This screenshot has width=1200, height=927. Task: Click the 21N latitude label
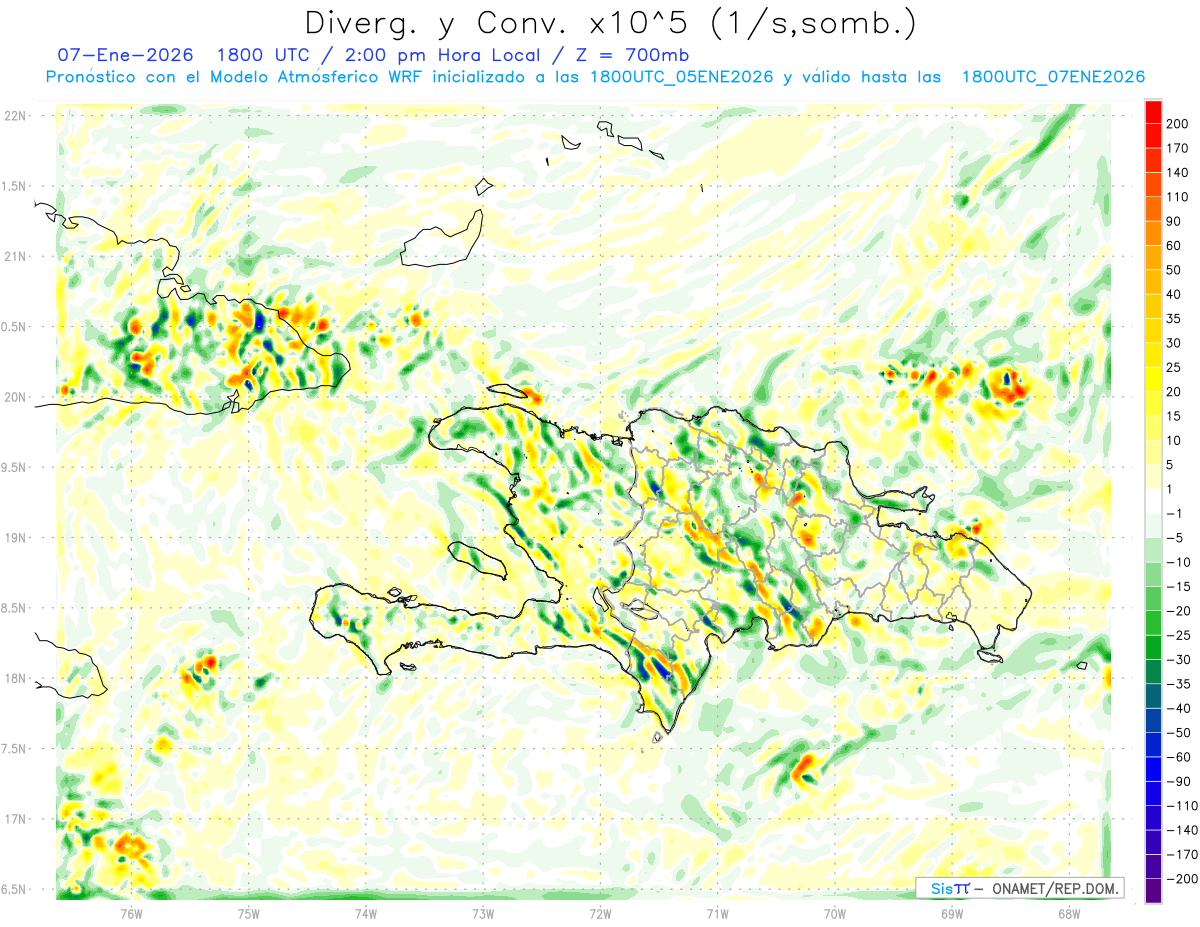pyautogui.click(x=15, y=256)
